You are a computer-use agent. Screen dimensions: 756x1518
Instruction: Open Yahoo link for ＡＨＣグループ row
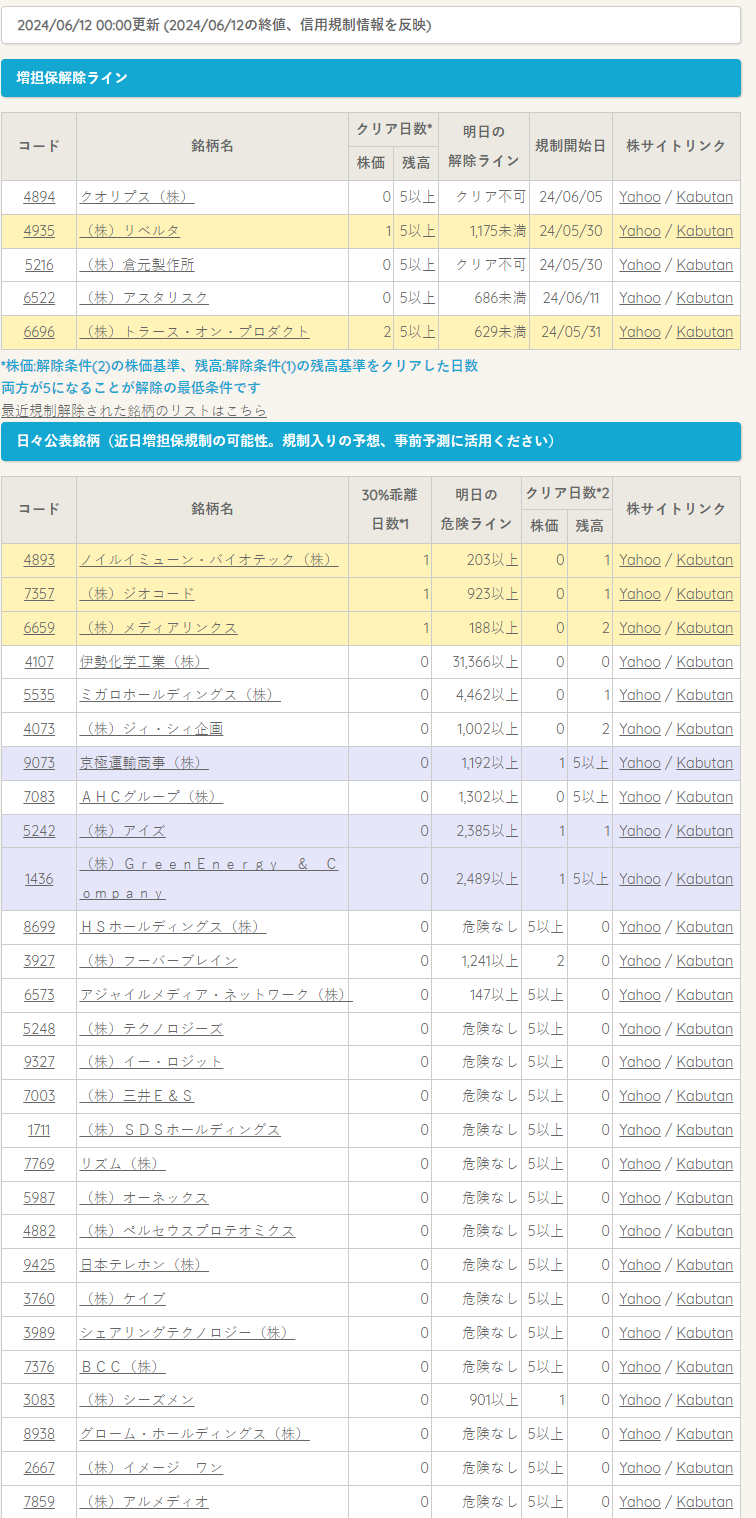click(640, 797)
